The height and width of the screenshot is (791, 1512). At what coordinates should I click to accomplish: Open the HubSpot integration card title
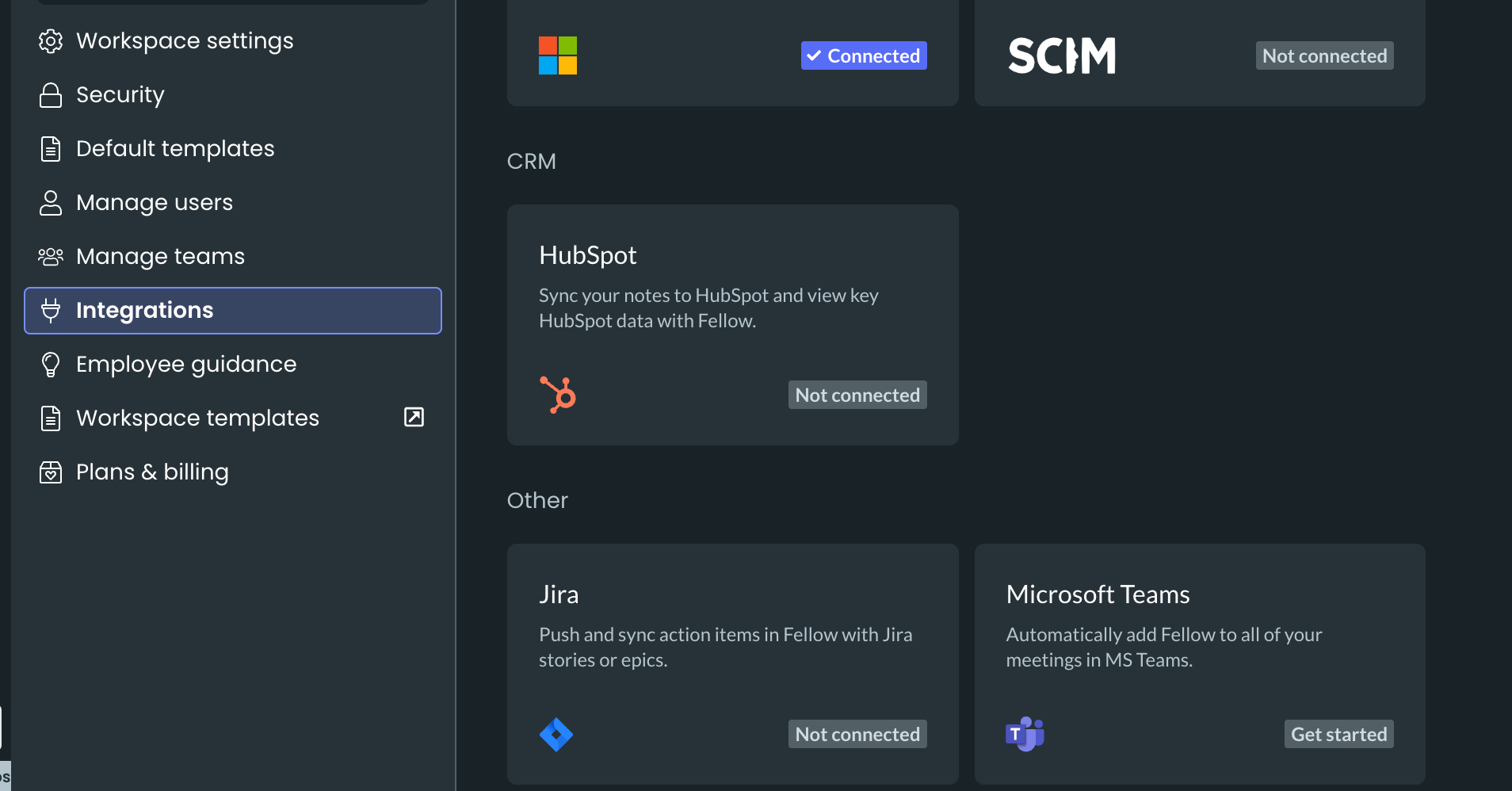tap(588, 255)
